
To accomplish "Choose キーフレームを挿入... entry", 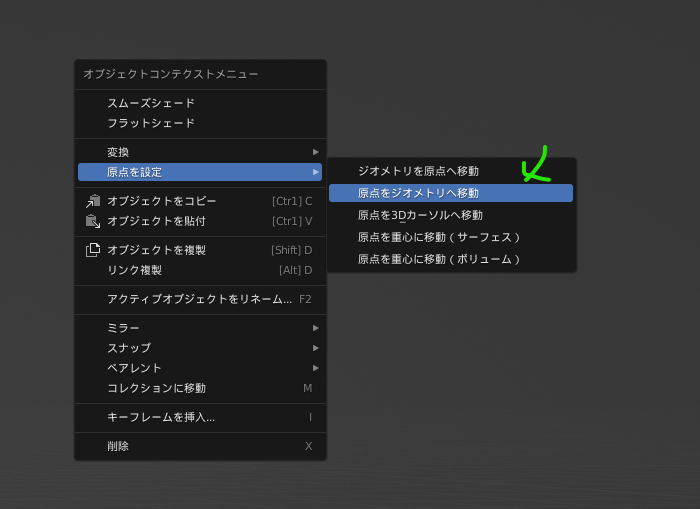I will [x=200, y=417].
